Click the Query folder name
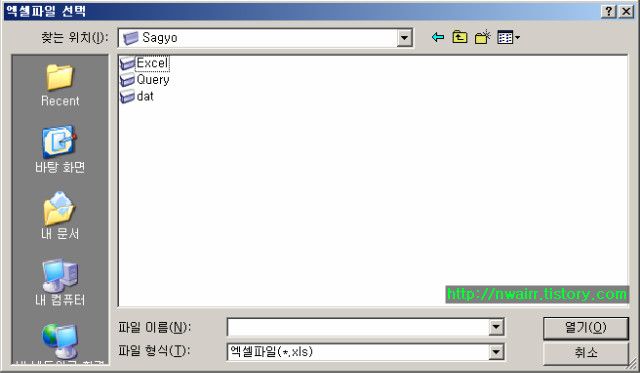The width and height of the screenshot is (640, 373). point(153,80)
